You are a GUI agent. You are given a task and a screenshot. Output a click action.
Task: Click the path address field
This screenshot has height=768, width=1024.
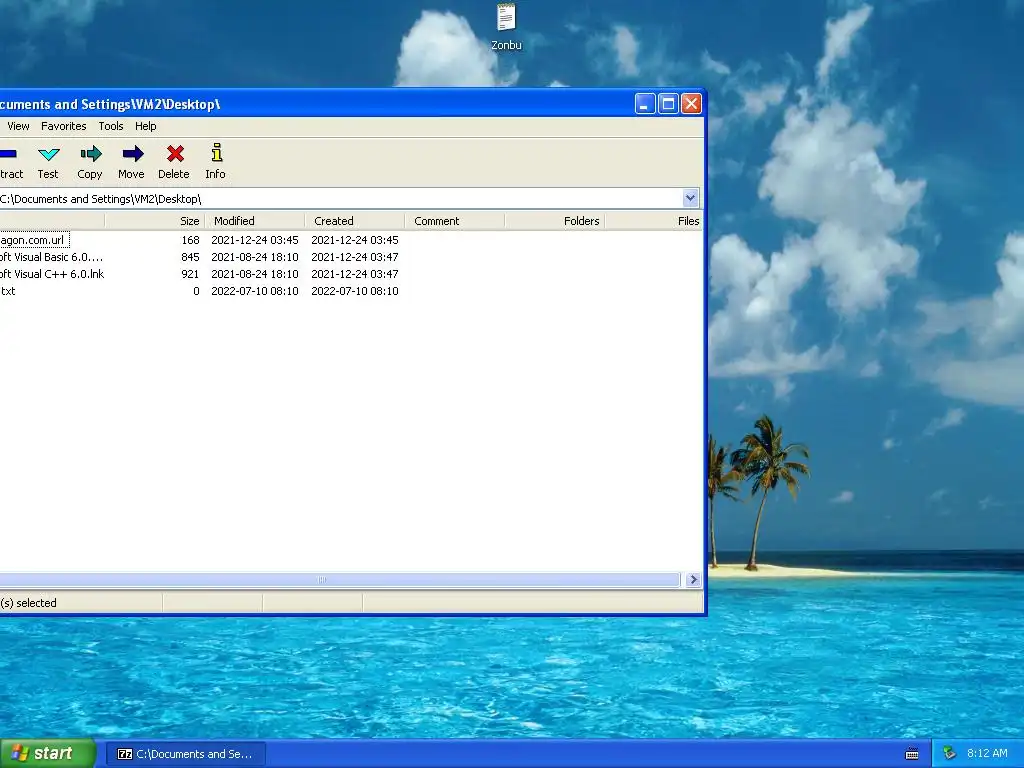pos(340,199)
